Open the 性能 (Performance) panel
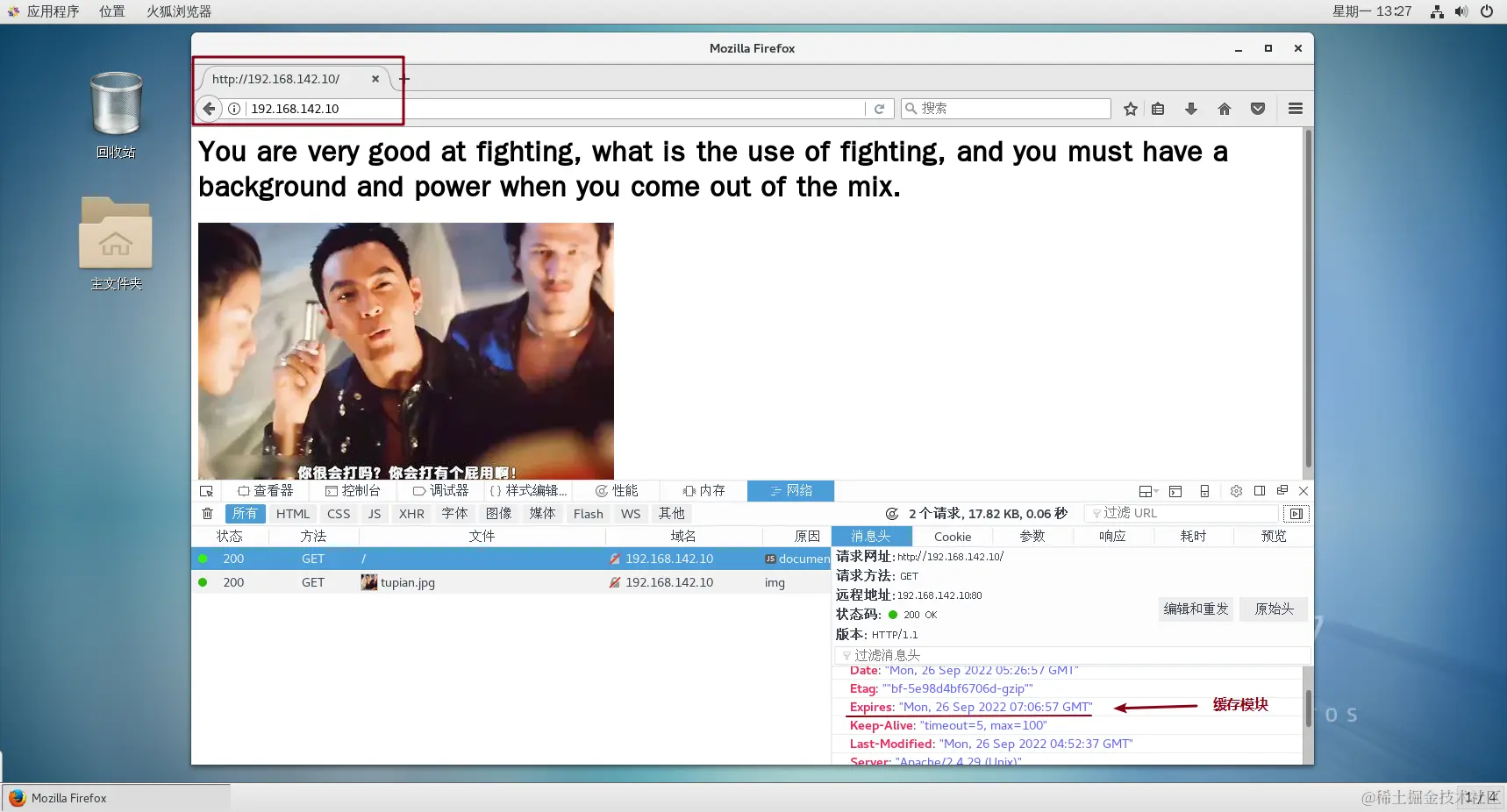 click(619, 491)
